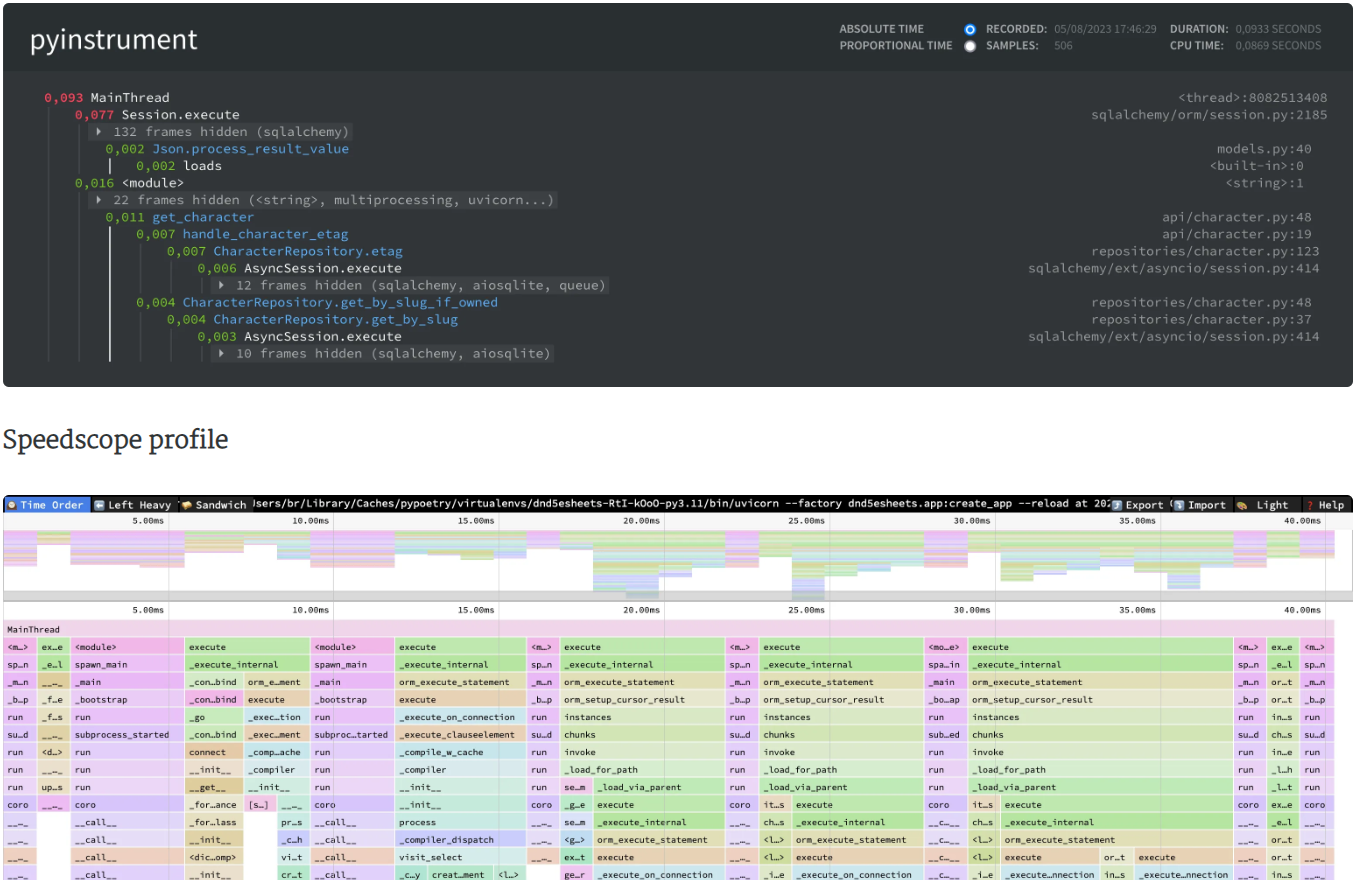Select the handle_character_etag frame
Viewport: 1358px width, 880px height.
pos(265,234)
